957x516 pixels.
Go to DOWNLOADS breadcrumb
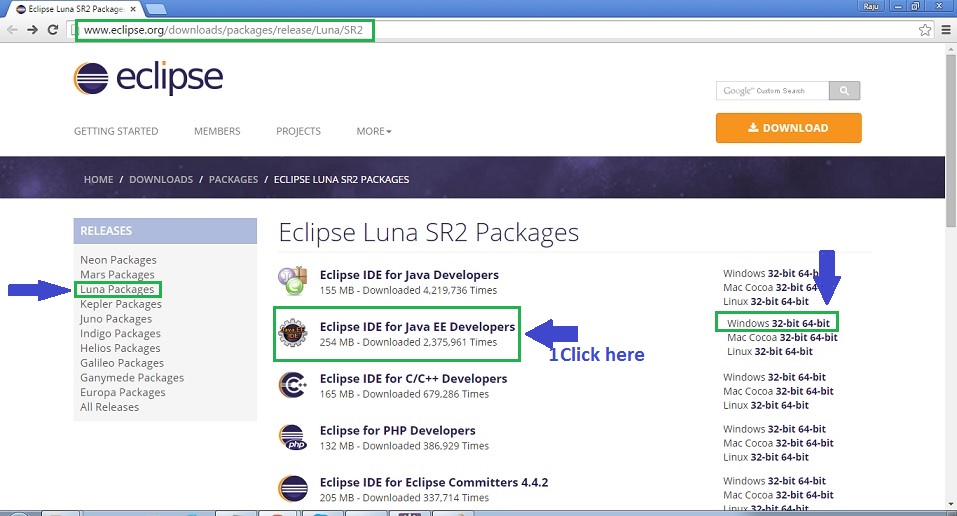coord(161,179)
